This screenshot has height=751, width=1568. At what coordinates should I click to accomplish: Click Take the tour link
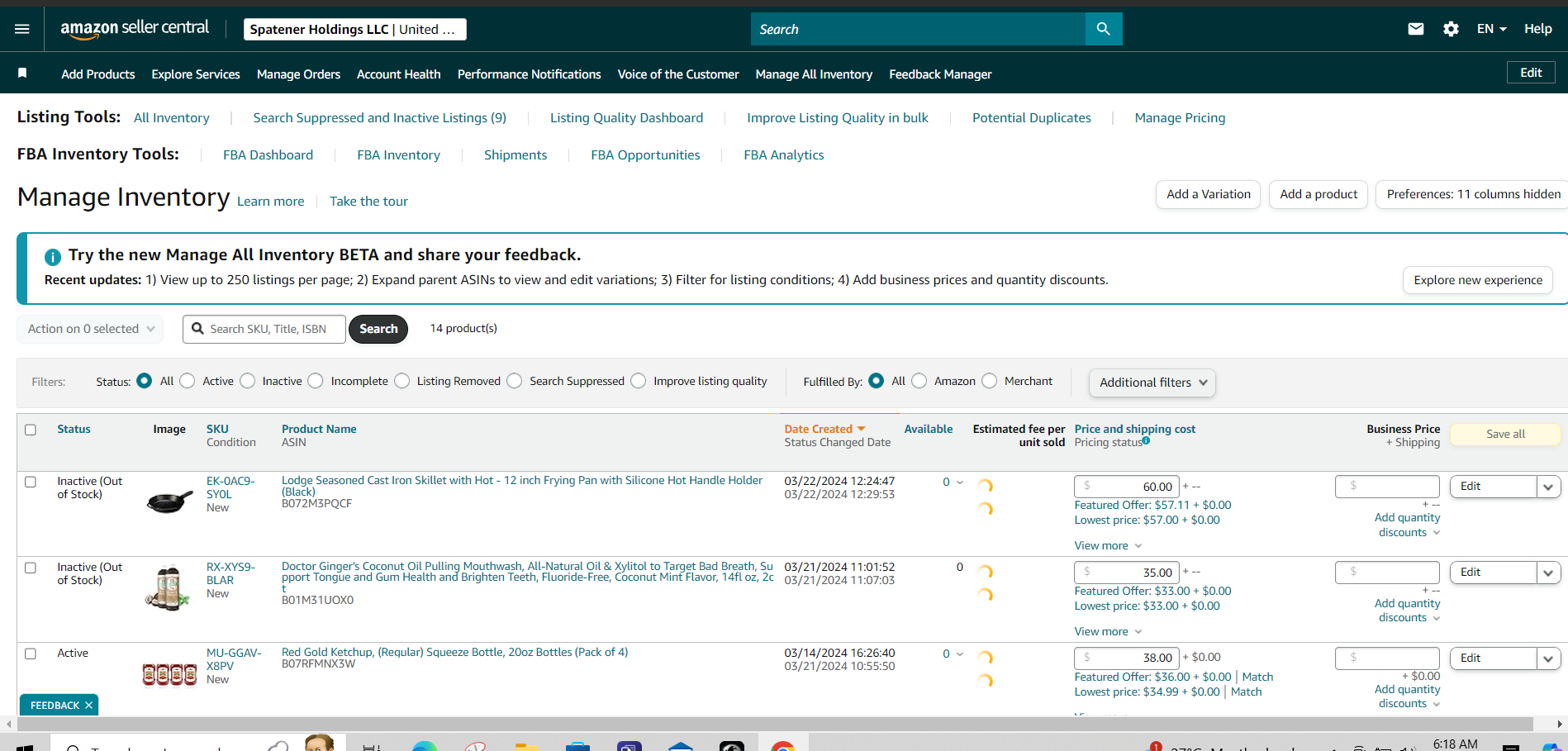(x=368, y=202)
